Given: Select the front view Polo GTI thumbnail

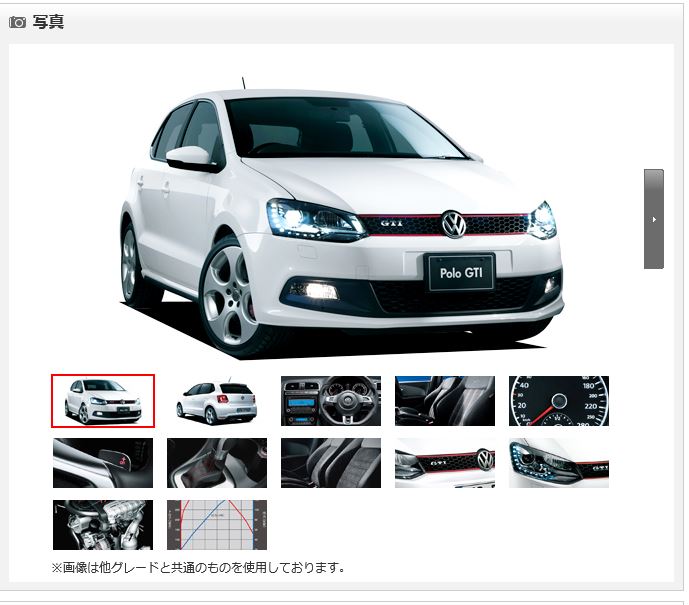Looking at the screenshot, I should pos(103,401).
